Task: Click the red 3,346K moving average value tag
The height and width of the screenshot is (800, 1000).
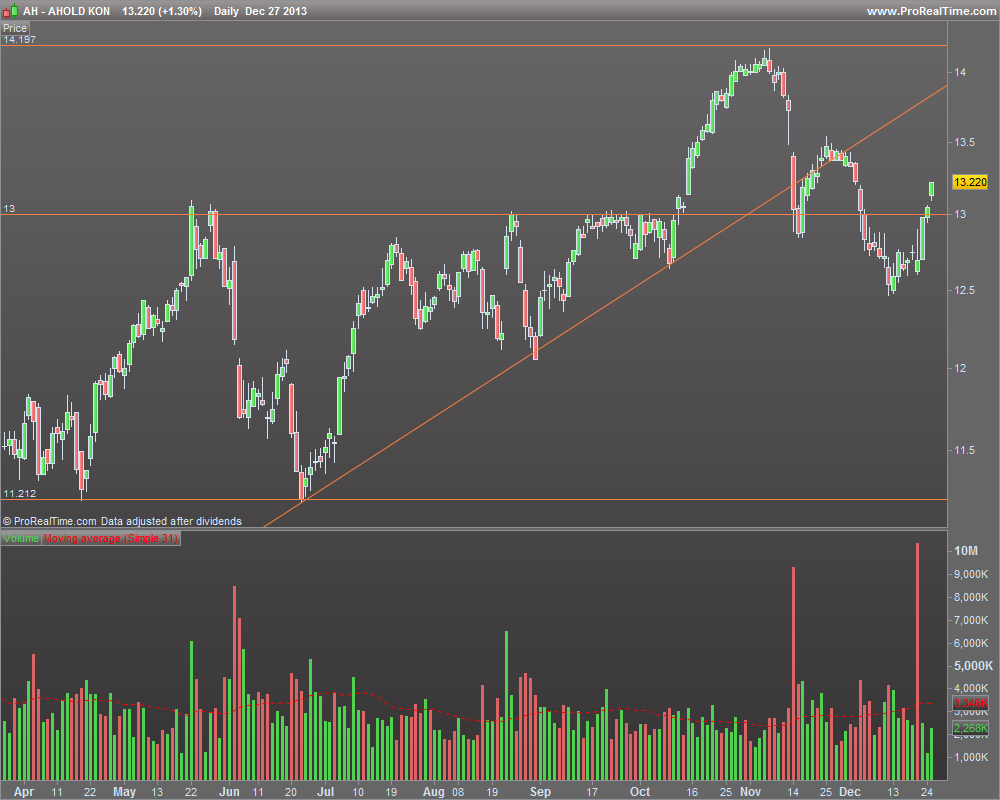Action: point(970,704)
